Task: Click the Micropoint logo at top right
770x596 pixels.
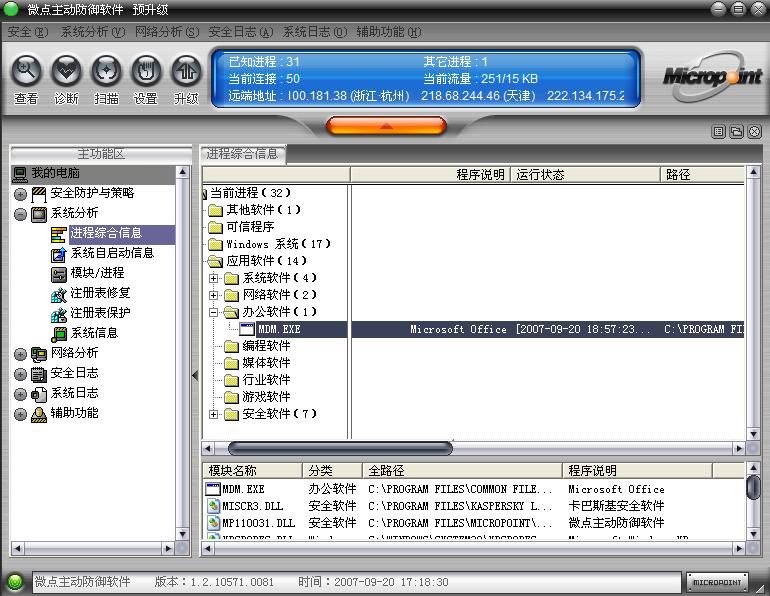Action: point(712,77)
